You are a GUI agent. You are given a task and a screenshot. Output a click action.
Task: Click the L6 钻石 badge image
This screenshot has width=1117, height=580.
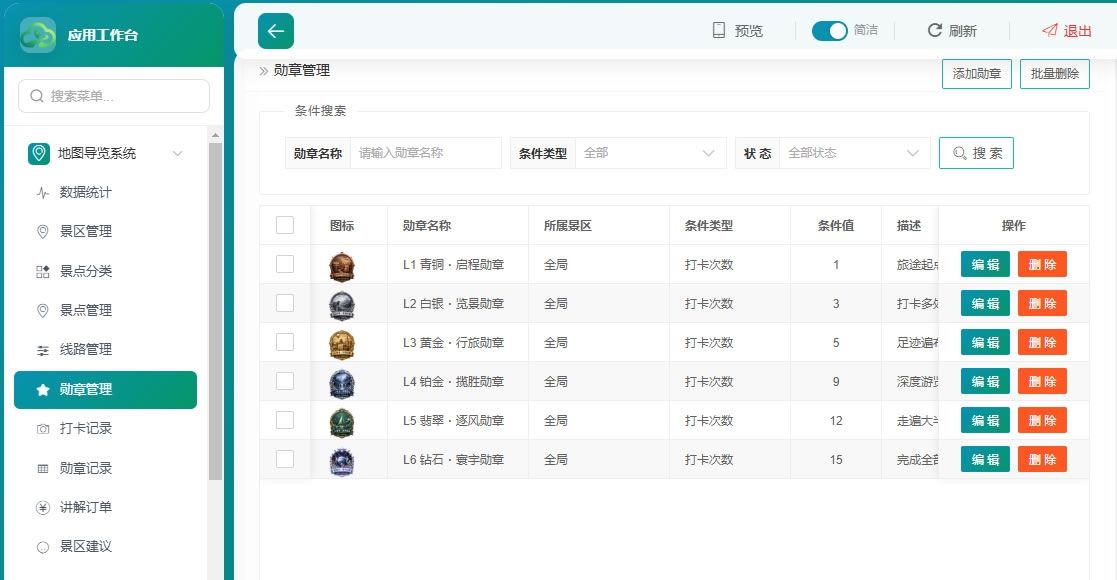tap(342, 462)
